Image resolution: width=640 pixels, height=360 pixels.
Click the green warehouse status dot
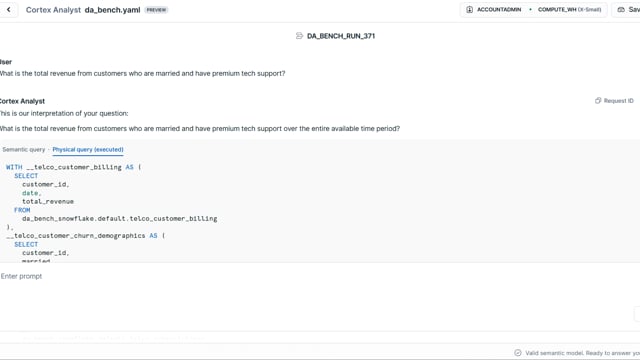tap(530, 9)
